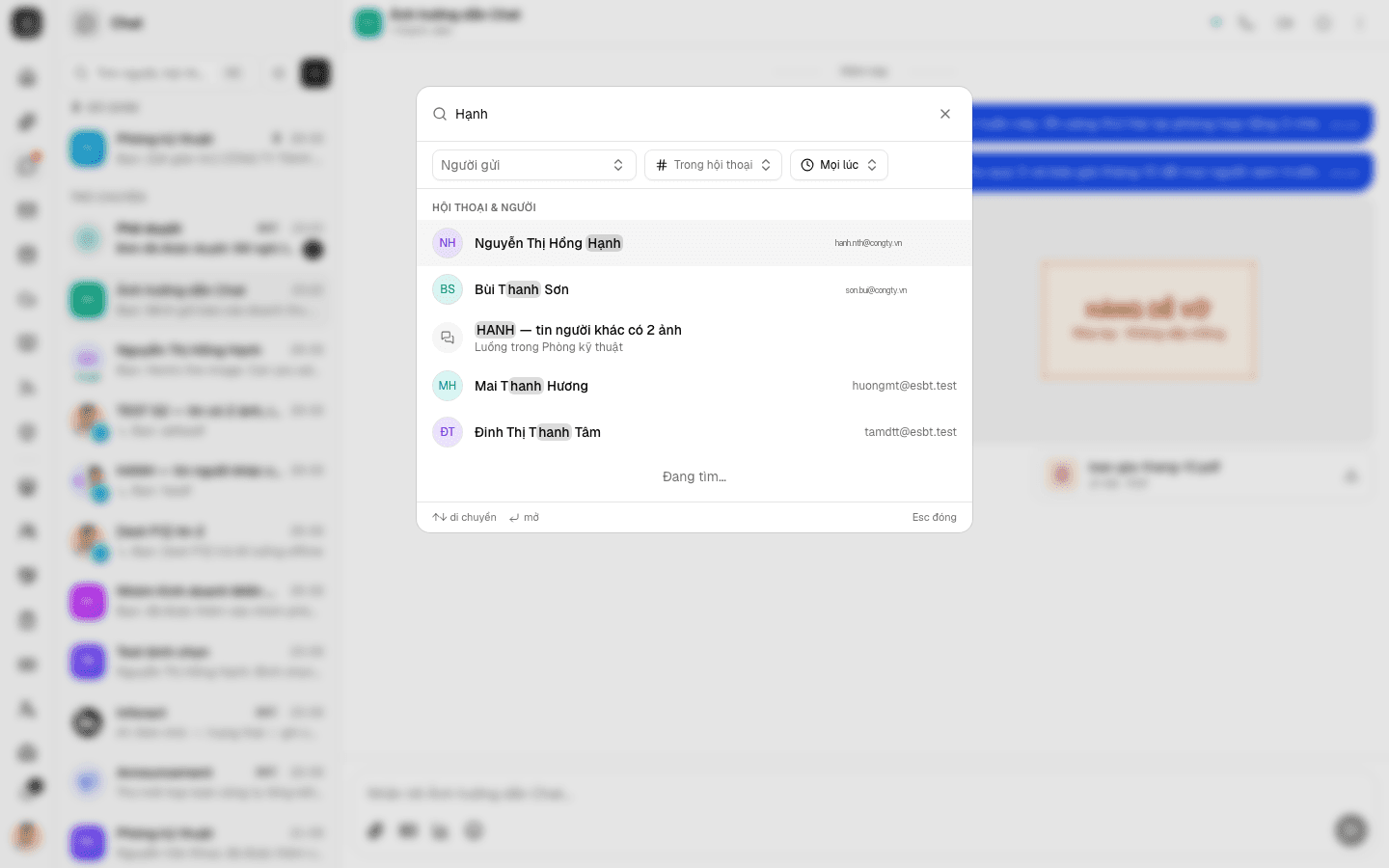Click email "huongmt@esbt.test"
Image resolution: width=1389 pixels, height=868 pixels.
pyautogui.click(x=905, y=386)
